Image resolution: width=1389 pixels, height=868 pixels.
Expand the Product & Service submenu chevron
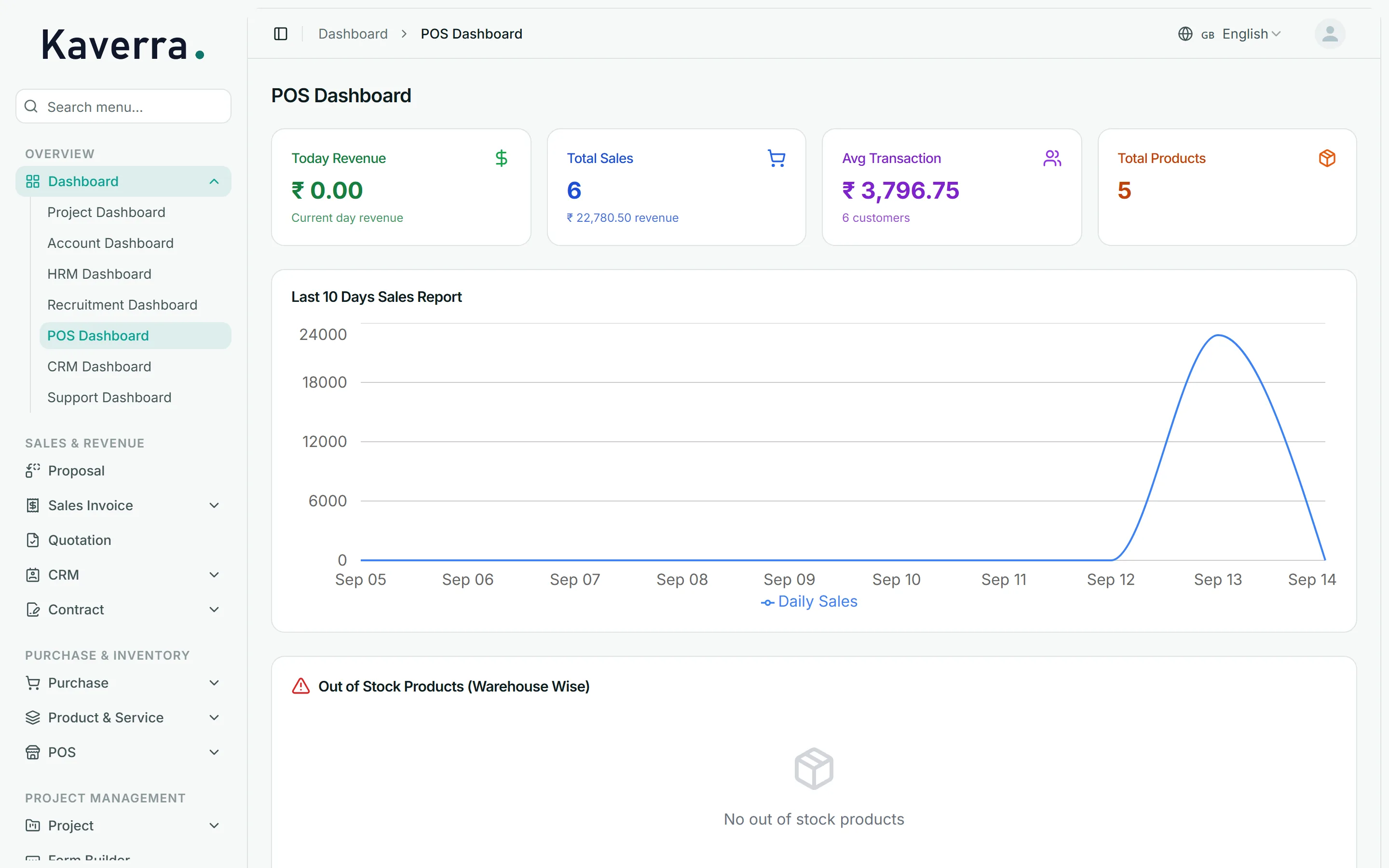[214, 718]
